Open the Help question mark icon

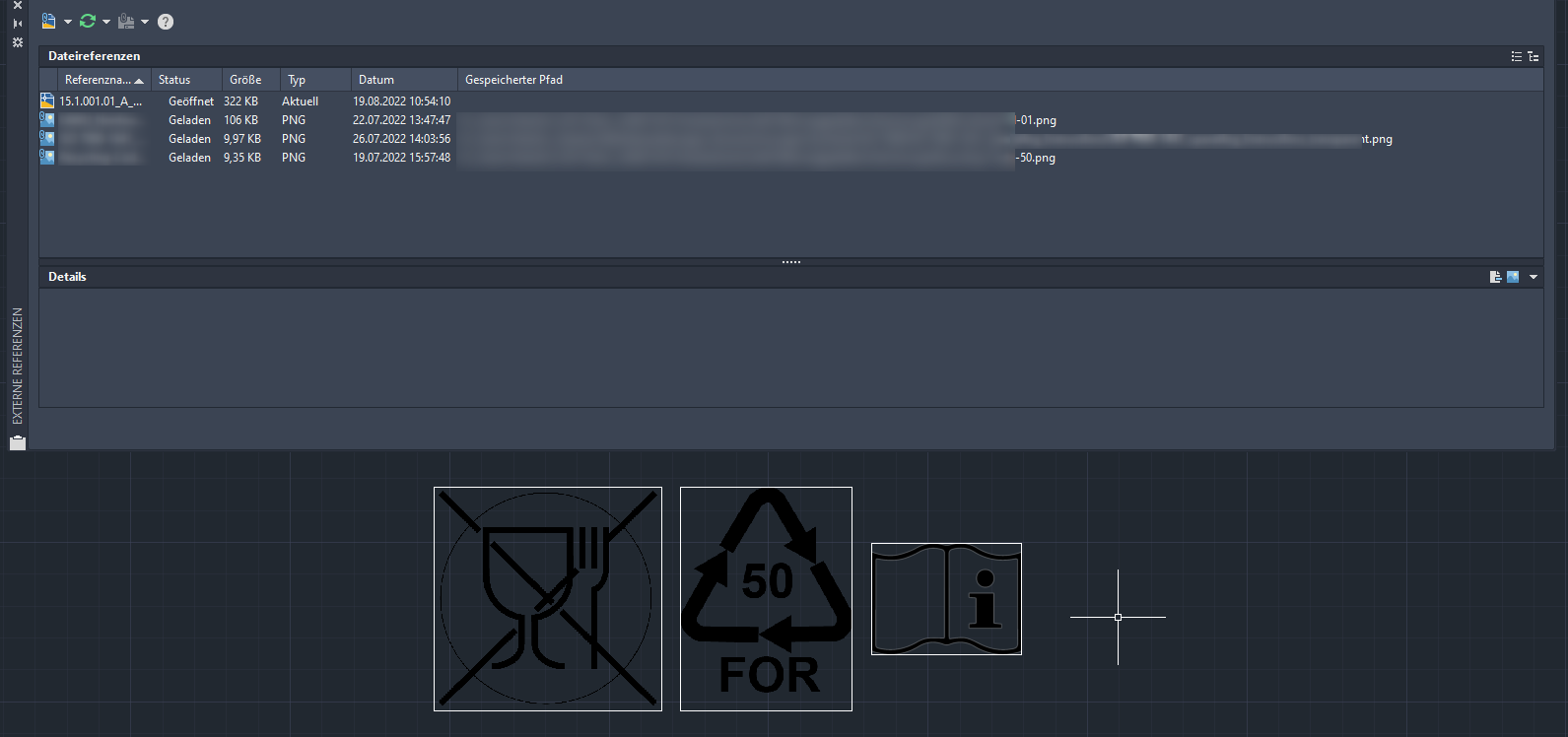coord(166,22)
